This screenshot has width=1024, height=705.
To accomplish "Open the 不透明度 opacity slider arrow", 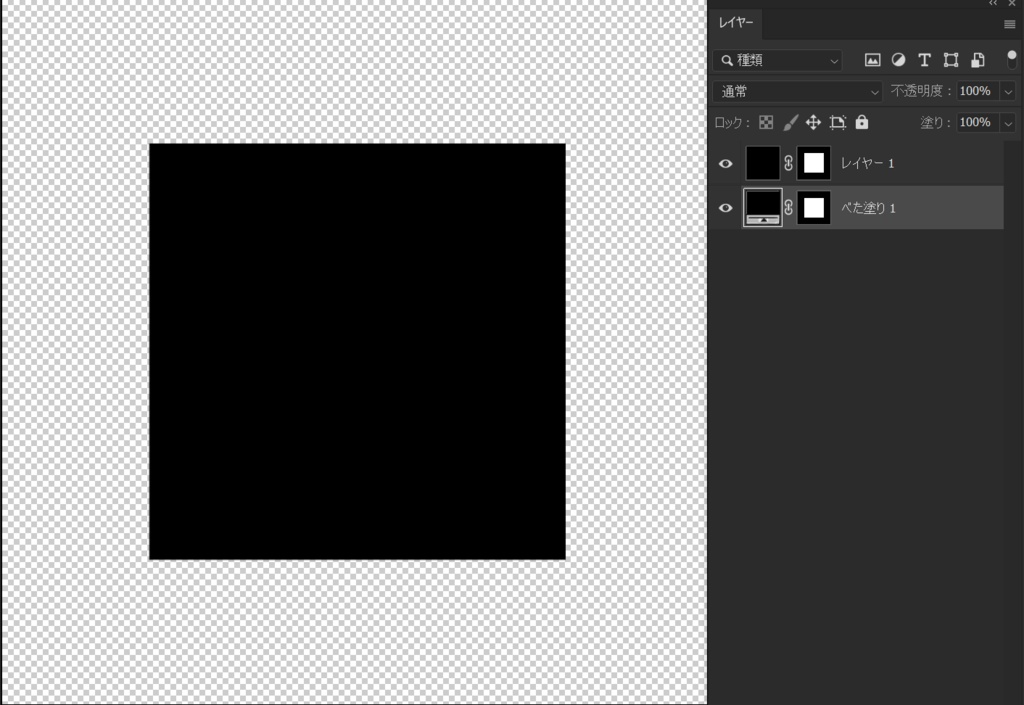I will click(x=1008, y=91).
